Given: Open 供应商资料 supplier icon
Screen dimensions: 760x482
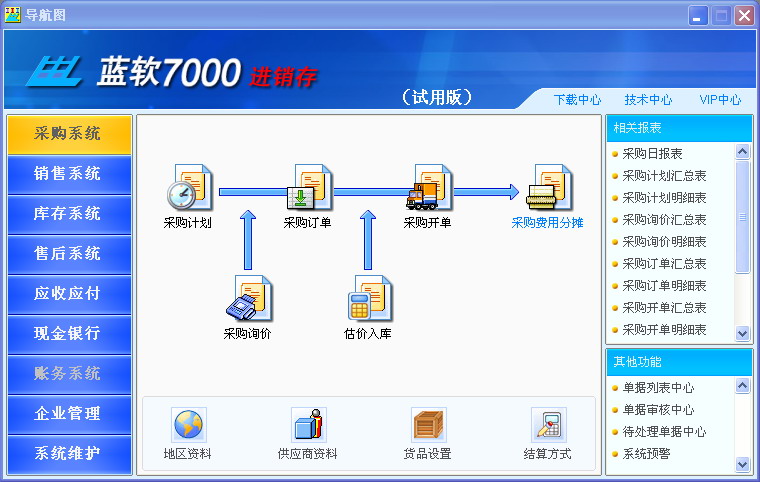Looking at the screenshot, I should (x=309, y=425).
